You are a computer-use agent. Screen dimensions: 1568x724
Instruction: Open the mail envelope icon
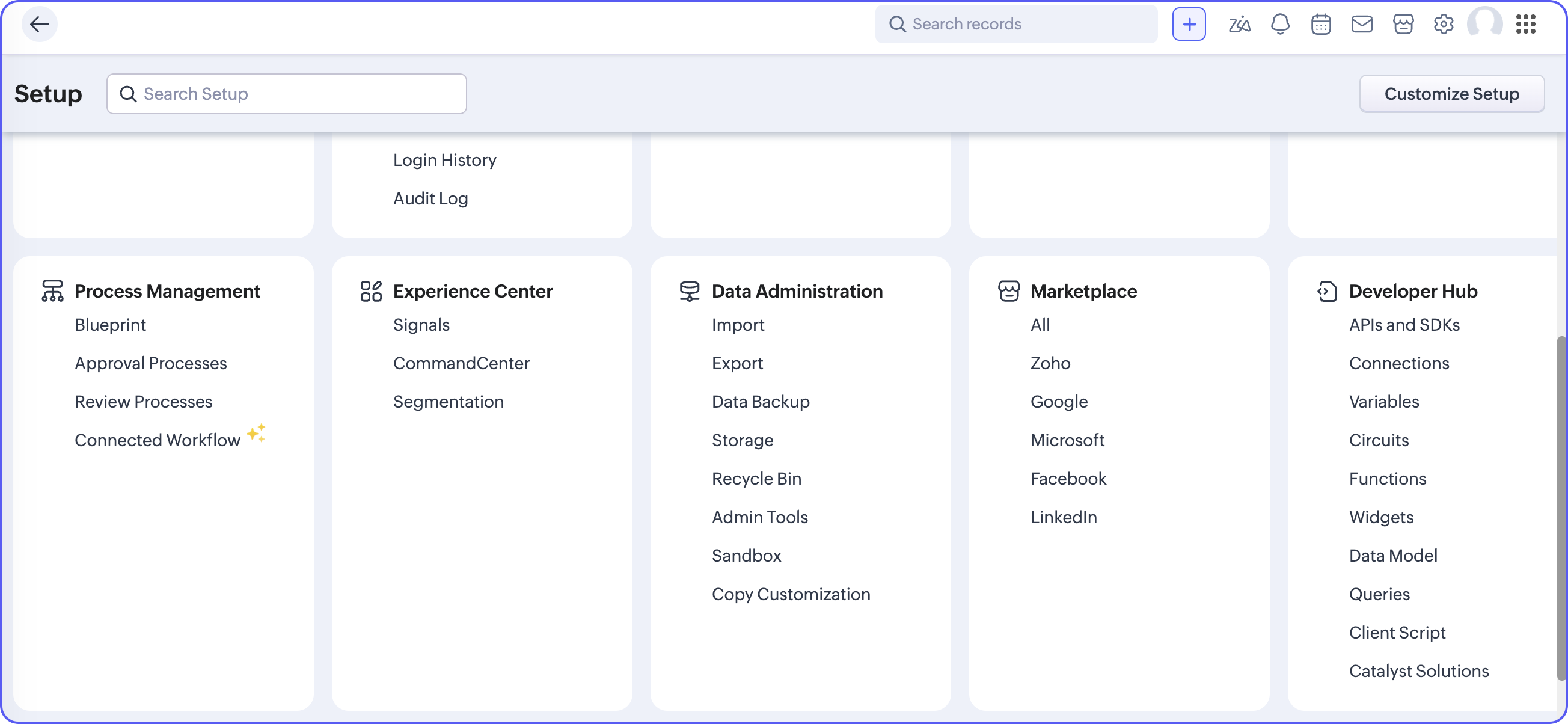click(x=1362, y=25)
